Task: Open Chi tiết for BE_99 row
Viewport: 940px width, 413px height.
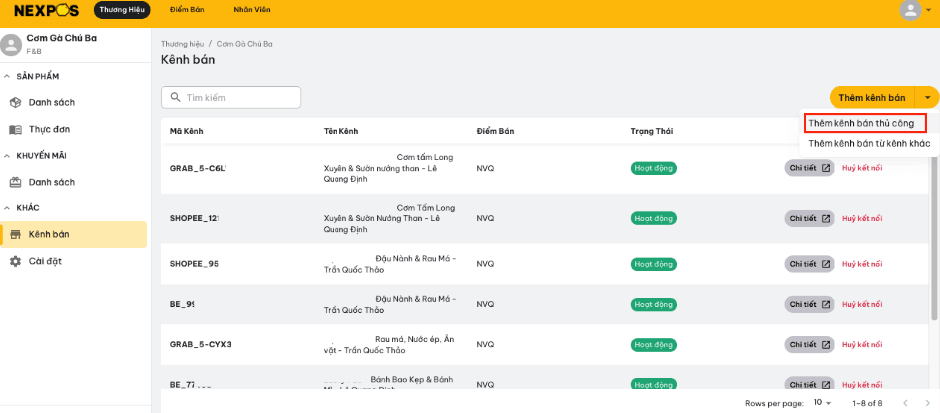Action: point(809,304)
